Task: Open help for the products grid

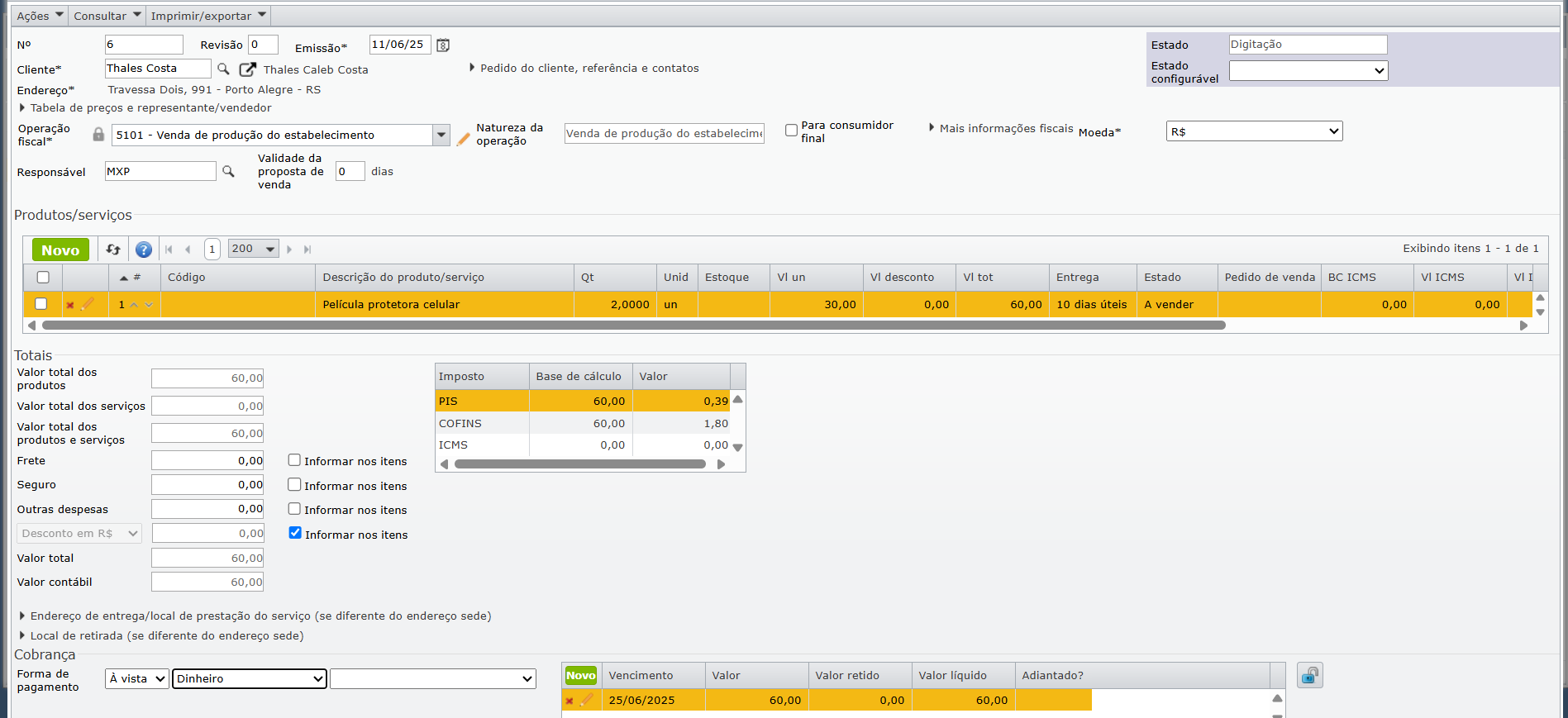Action: pyautogui.click(x=144, y=250)
